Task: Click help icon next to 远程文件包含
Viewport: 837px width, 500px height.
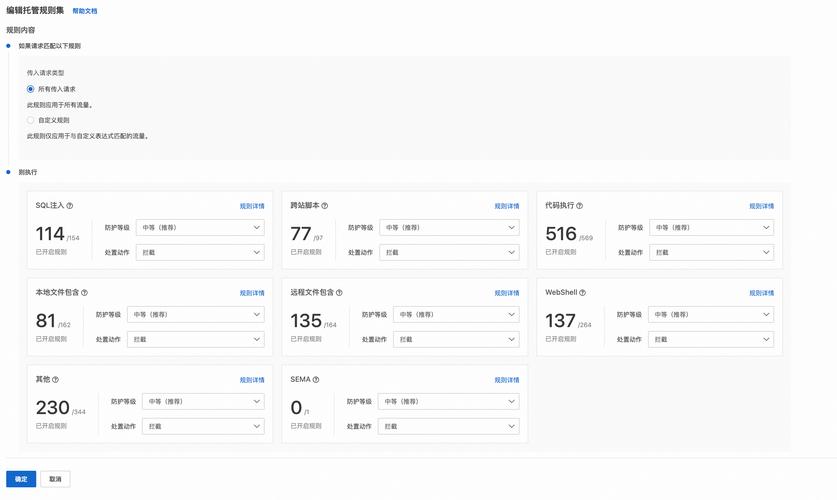Action: pyautogui.click(x=339, y=293)
